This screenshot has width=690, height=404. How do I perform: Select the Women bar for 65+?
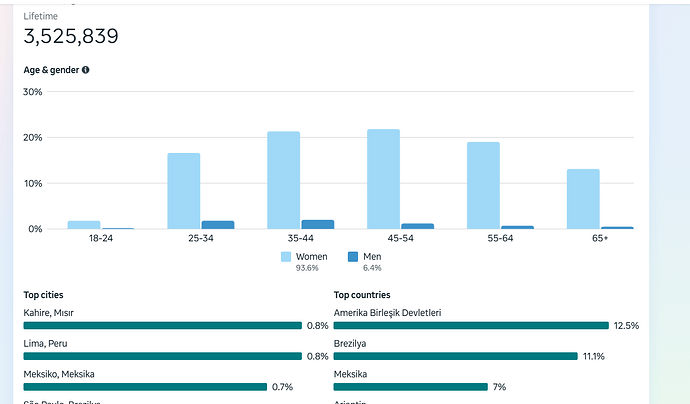click(583, 199)
